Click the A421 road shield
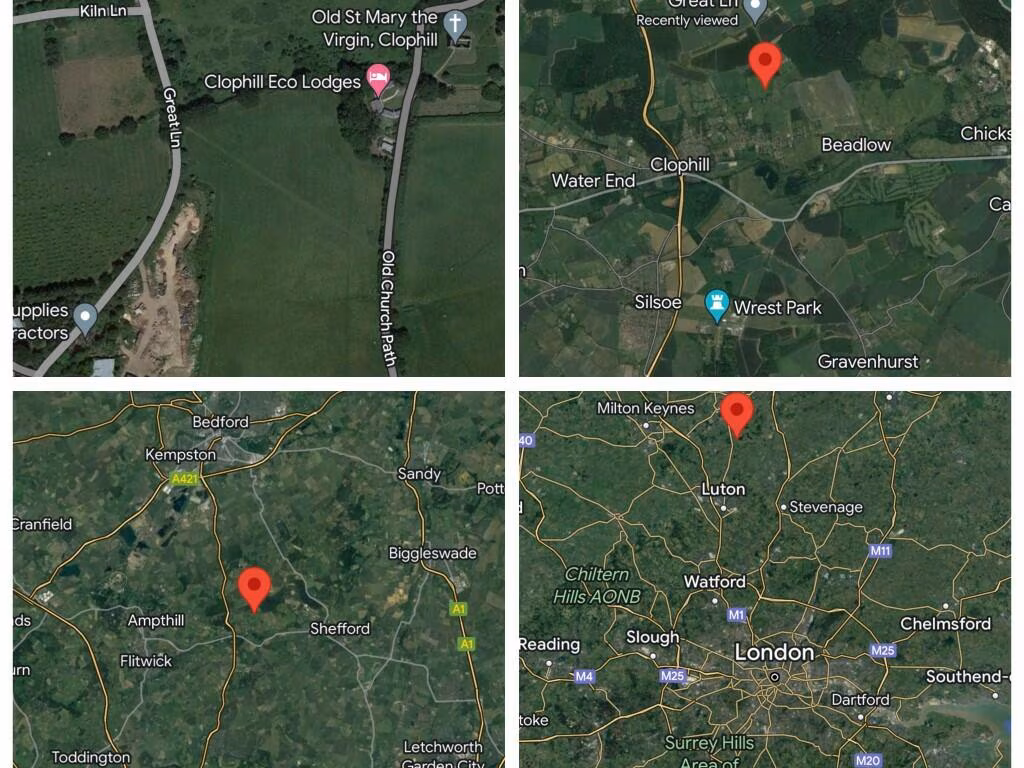The width and height of the screenshot is (1024, 768). point(184,479)
